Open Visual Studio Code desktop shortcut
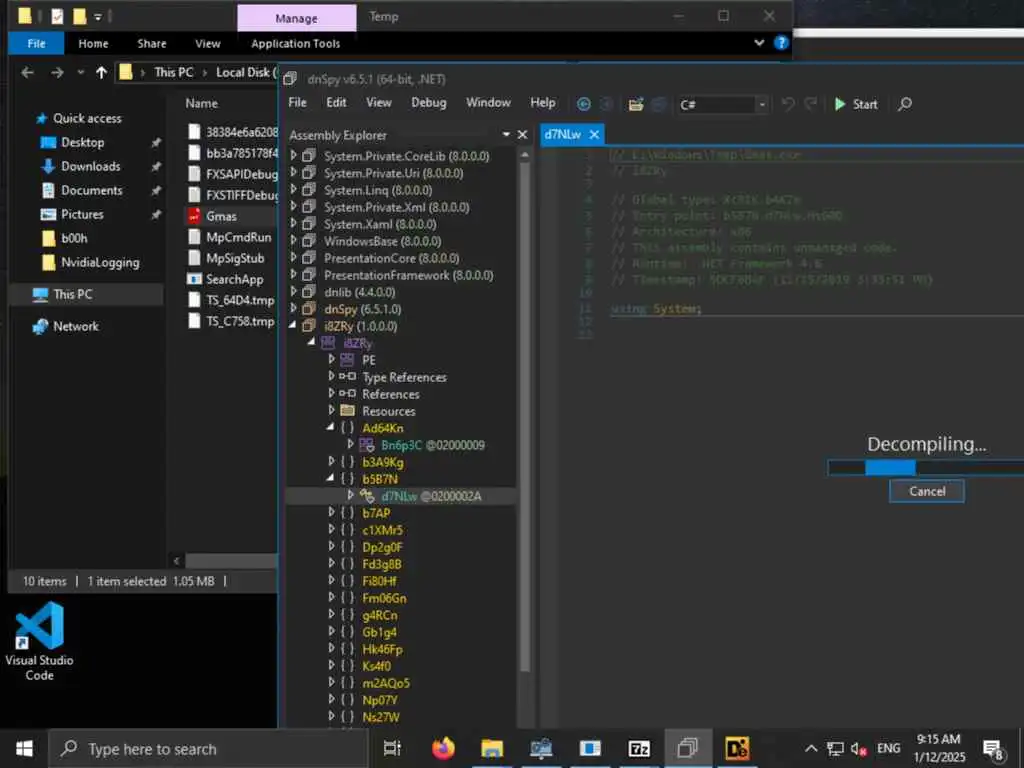Screen dimensions: 1024x768 click(x=39, y=642)
